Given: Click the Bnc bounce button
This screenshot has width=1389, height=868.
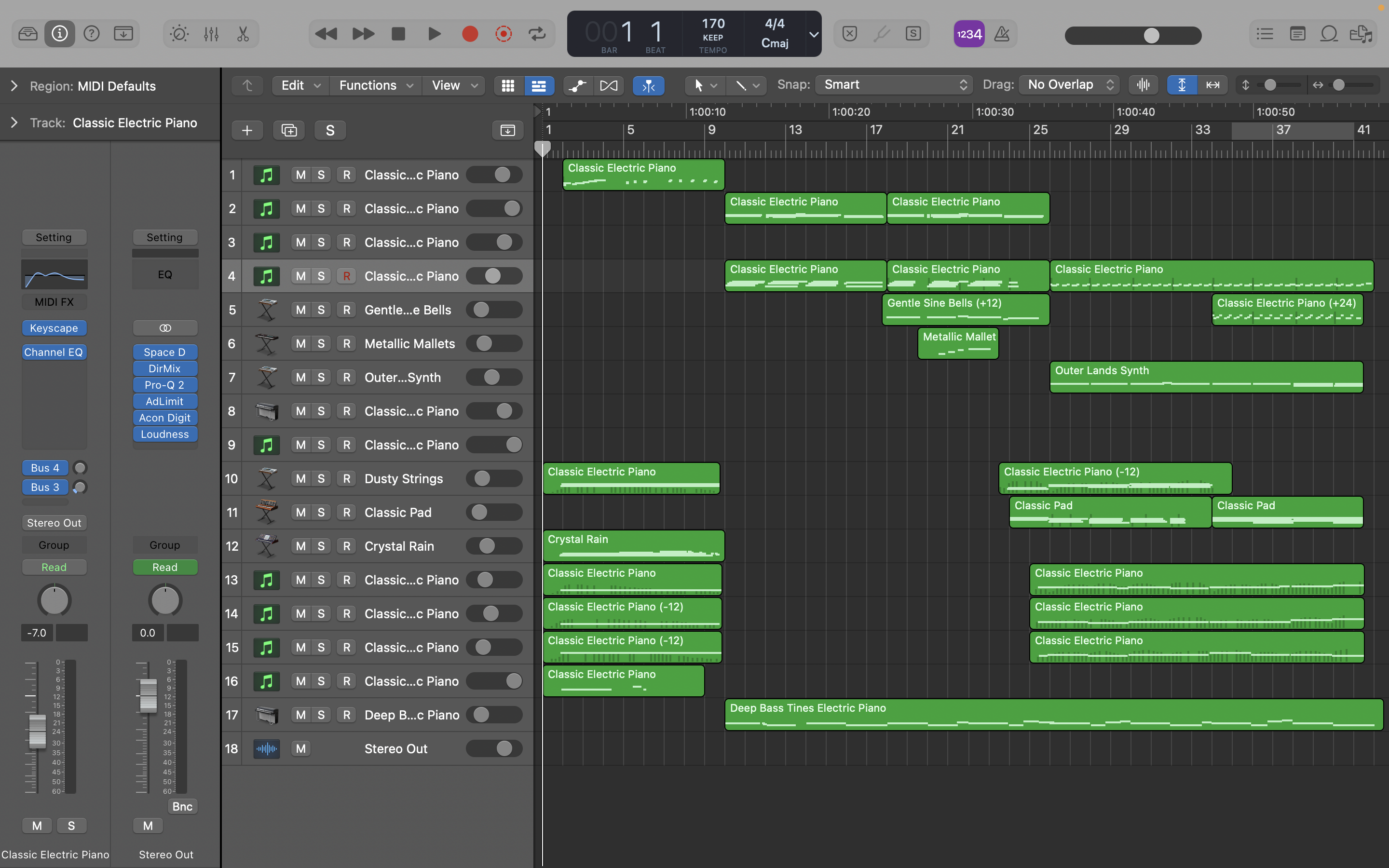Looking at the screenshot, I should (182, 807).
